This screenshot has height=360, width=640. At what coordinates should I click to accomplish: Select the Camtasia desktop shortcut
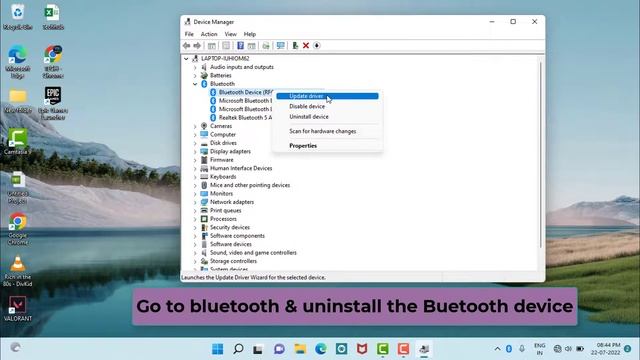pyautogui.click(x=17, y=142)
